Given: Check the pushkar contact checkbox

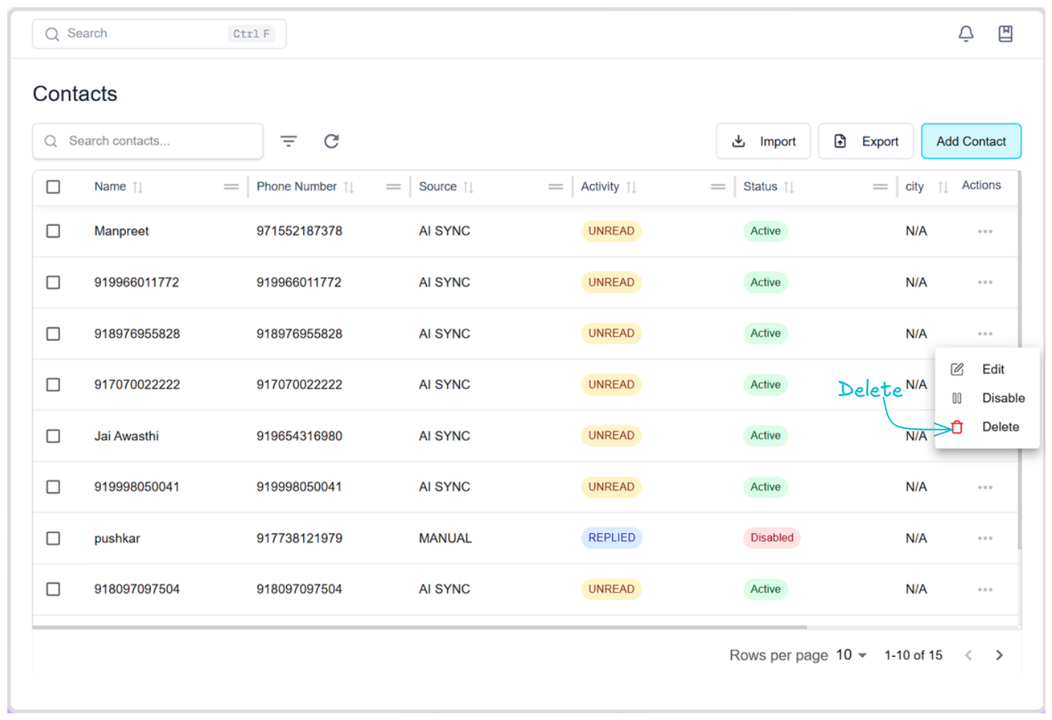Looking at the screenshot, I should [x=53, y=538].
